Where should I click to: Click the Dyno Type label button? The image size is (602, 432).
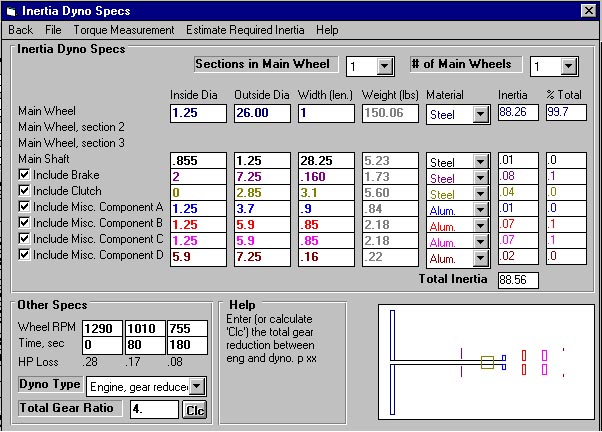point(50,384)
